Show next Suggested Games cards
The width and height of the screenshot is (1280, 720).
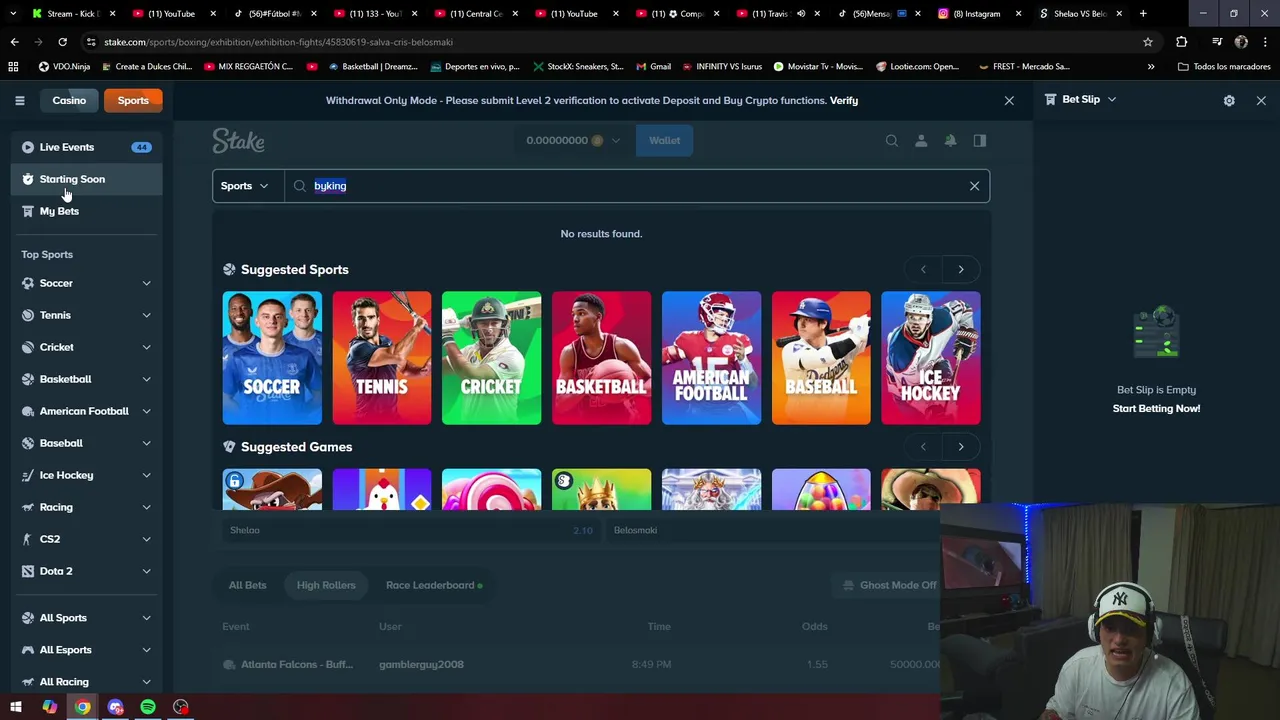tap(961, 447)
